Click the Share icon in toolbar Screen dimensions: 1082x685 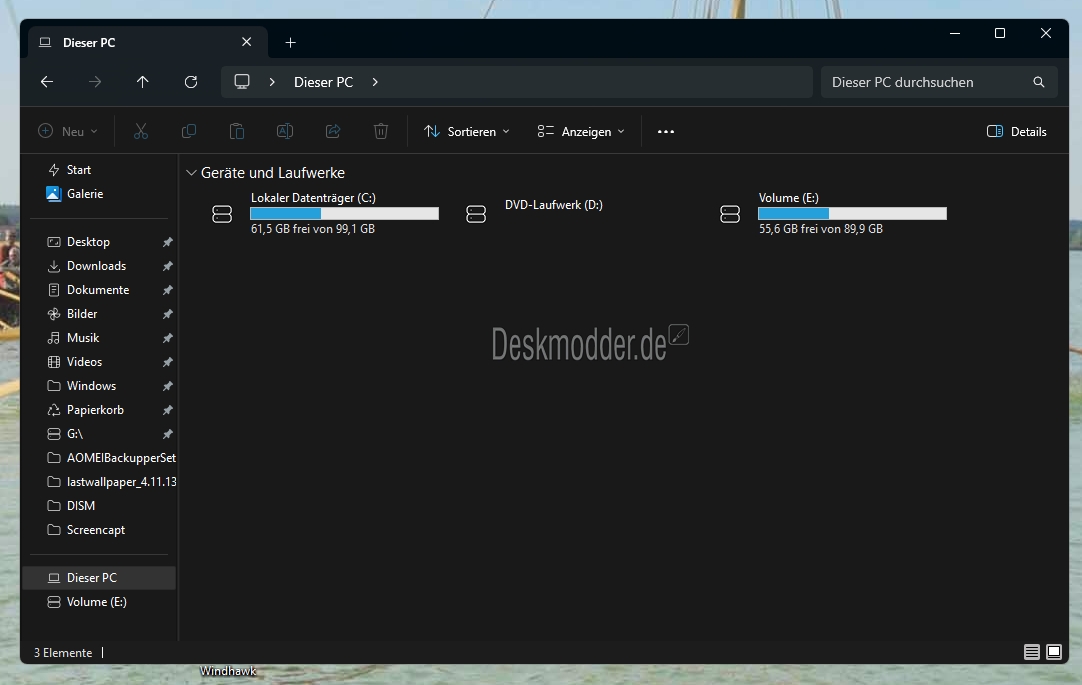pyautogui.click(x=333, y=131)
